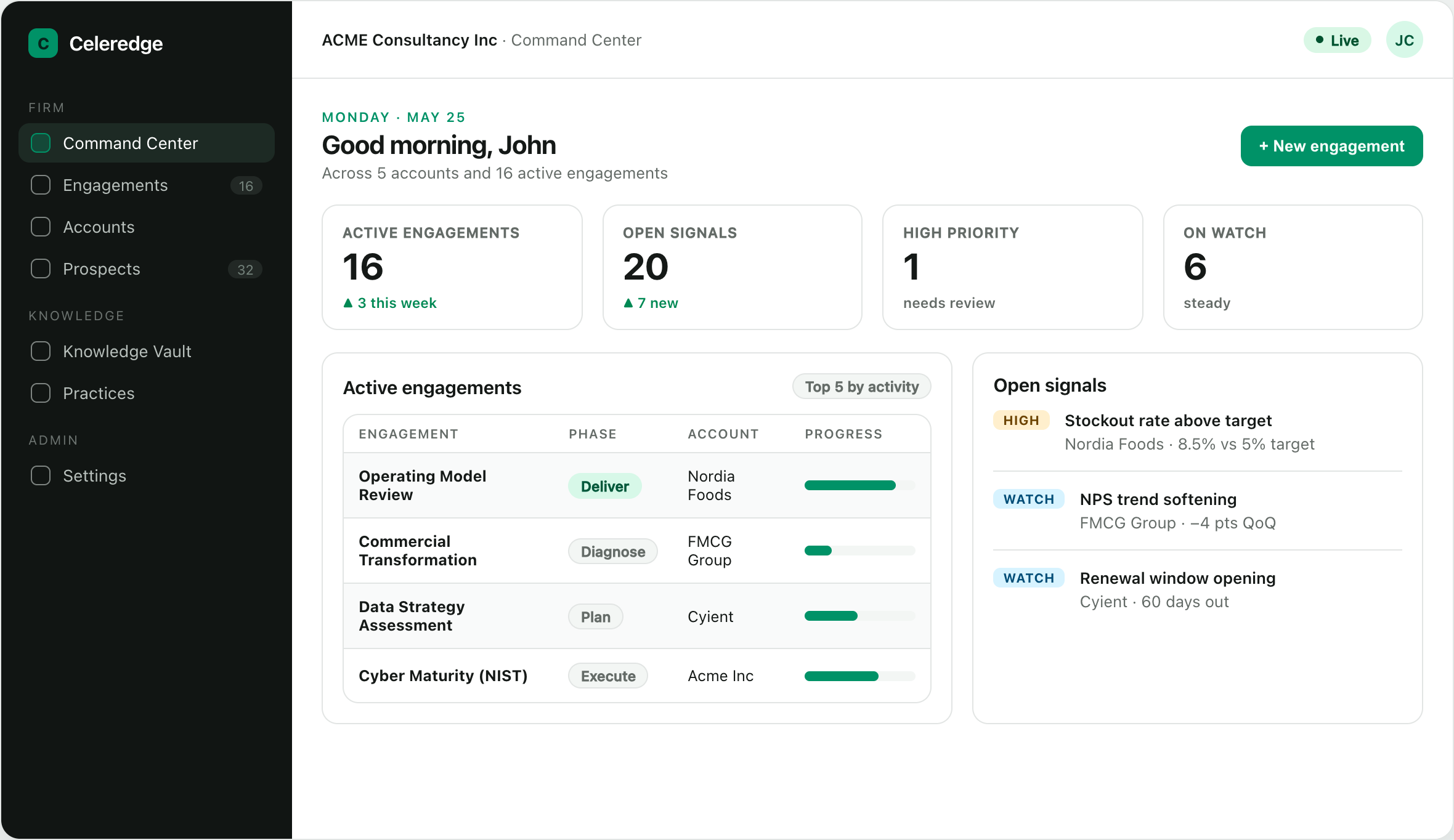Screen dimensions: 1454x840
Task: Open the On Watch stat card
Action: (x=1293, y=267)
